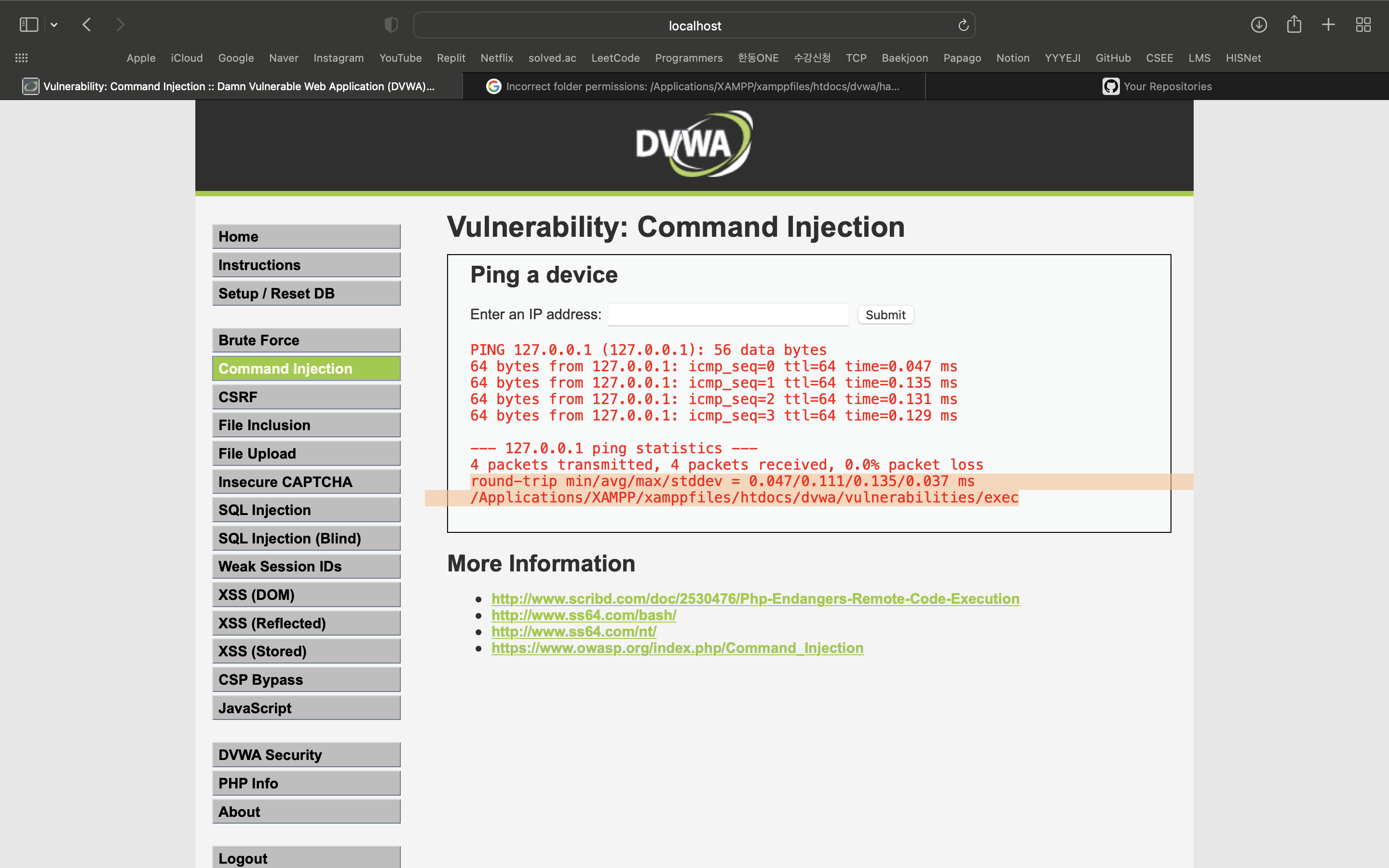The height and width of the screenshot is (868, 1389).
Task: Open the TCP bookmark
Action: (x=857, y=58)
